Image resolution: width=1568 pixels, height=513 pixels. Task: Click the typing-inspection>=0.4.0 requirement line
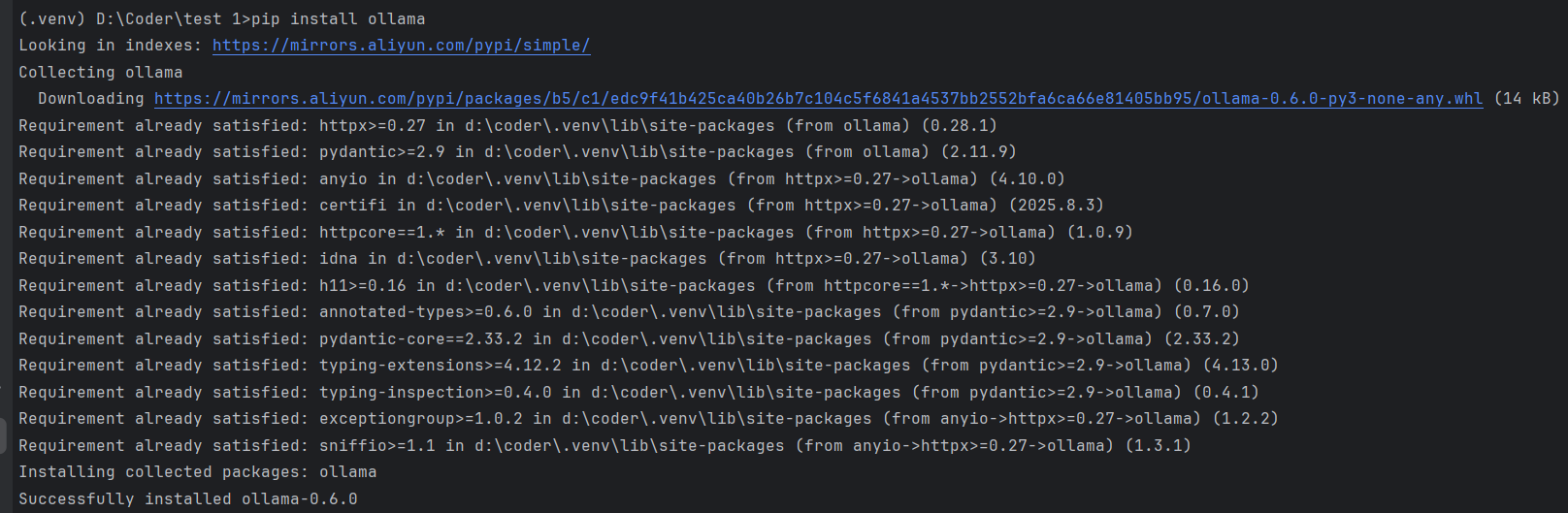638,393
